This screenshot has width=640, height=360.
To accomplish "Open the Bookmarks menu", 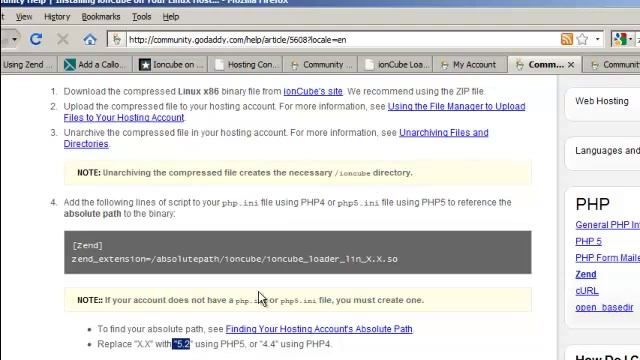I will [x=101, y=17].
